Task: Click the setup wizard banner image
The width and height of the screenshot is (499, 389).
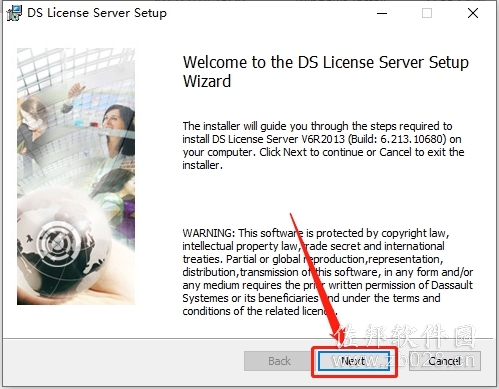Action: tap(76, 176)
